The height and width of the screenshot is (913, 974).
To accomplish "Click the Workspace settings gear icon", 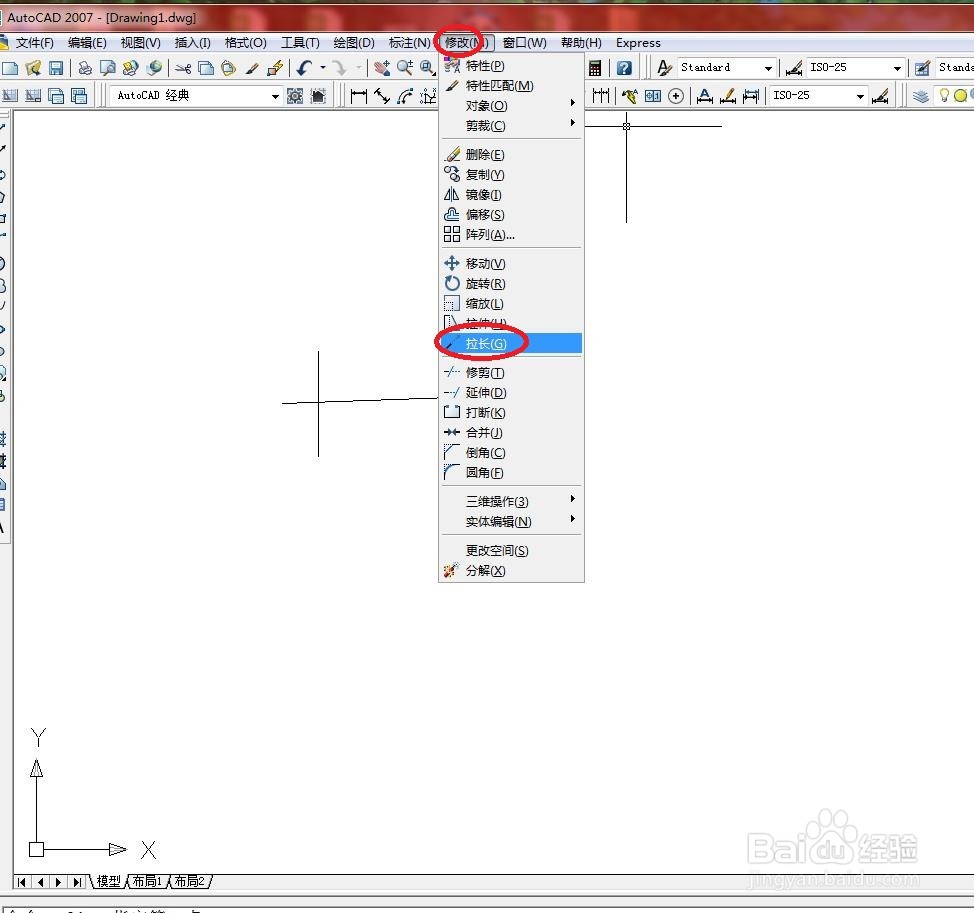I will point(295,96).
